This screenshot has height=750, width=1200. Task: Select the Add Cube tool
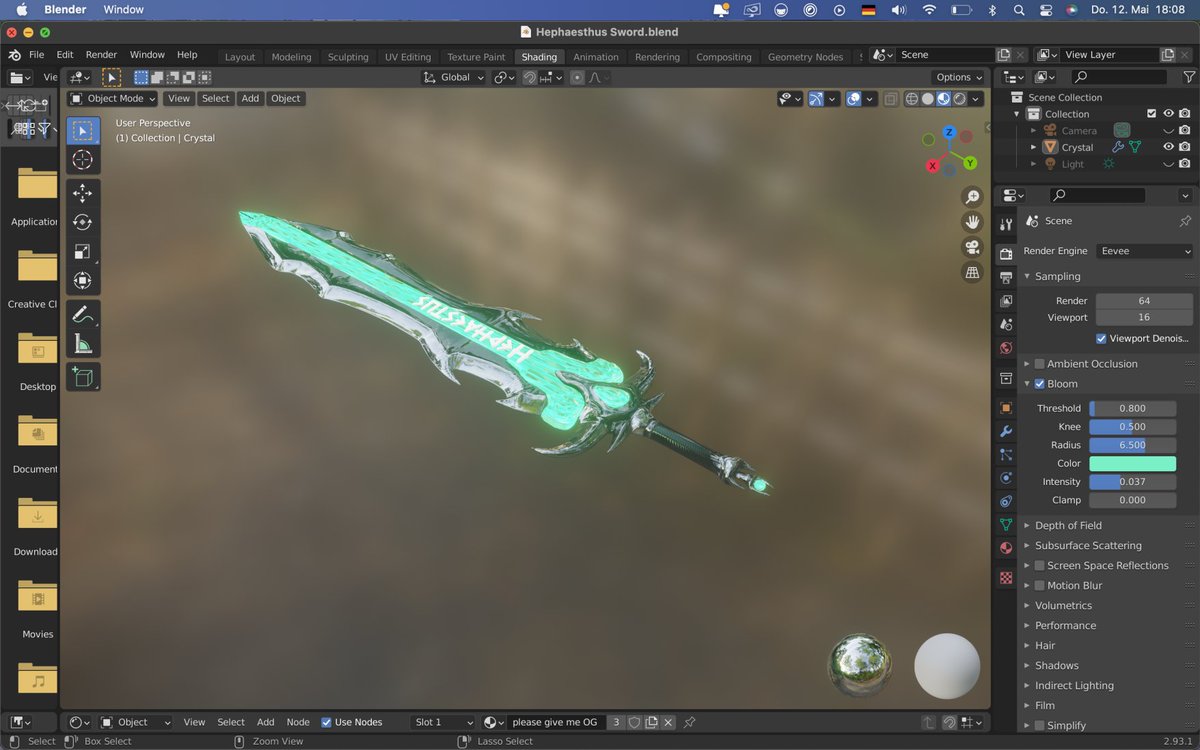tap(83, 377)
